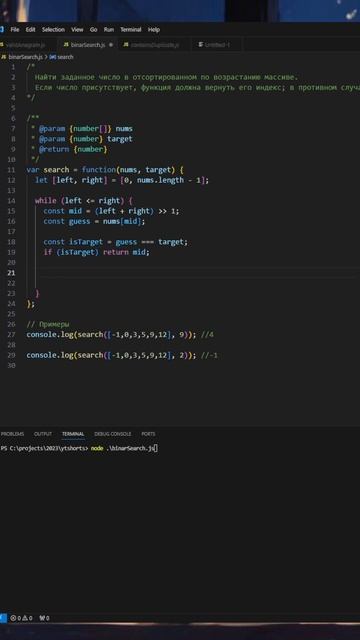The width and height of the screenshot is (360, 640).
Task: Click the 'let [left, right]' declaration line
Action: pyautogui.click(x=122, y=180)
